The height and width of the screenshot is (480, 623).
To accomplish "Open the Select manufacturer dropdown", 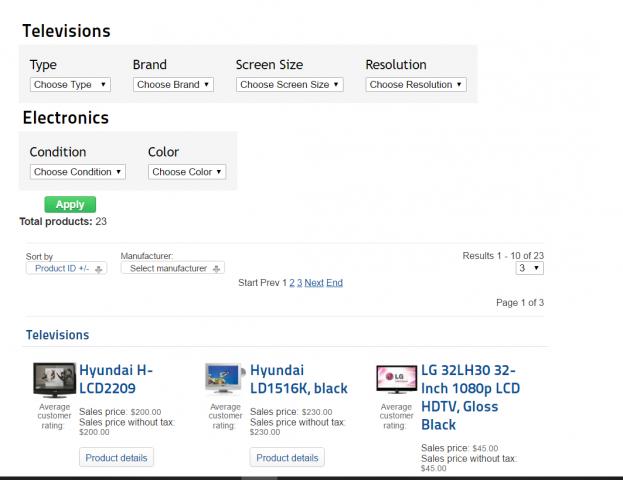I will [173, 268].
